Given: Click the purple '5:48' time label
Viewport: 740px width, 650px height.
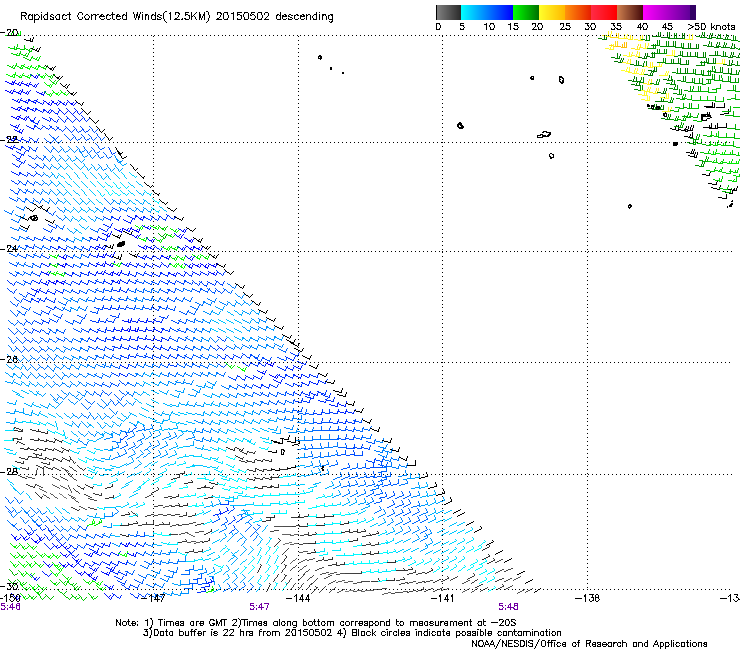Looking at the screenshot, I should (508, 607).
